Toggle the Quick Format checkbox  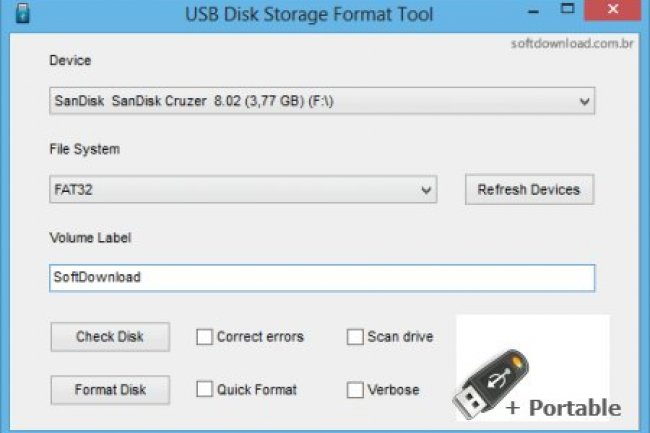pyautogui.click(x=205, y=389)
